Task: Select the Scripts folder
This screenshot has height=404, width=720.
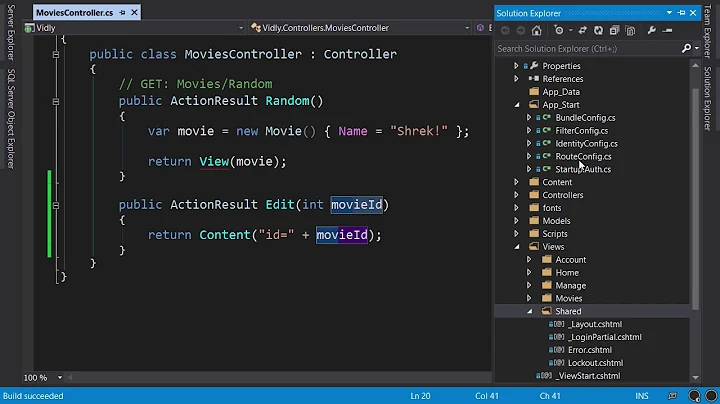Action: 555,234
